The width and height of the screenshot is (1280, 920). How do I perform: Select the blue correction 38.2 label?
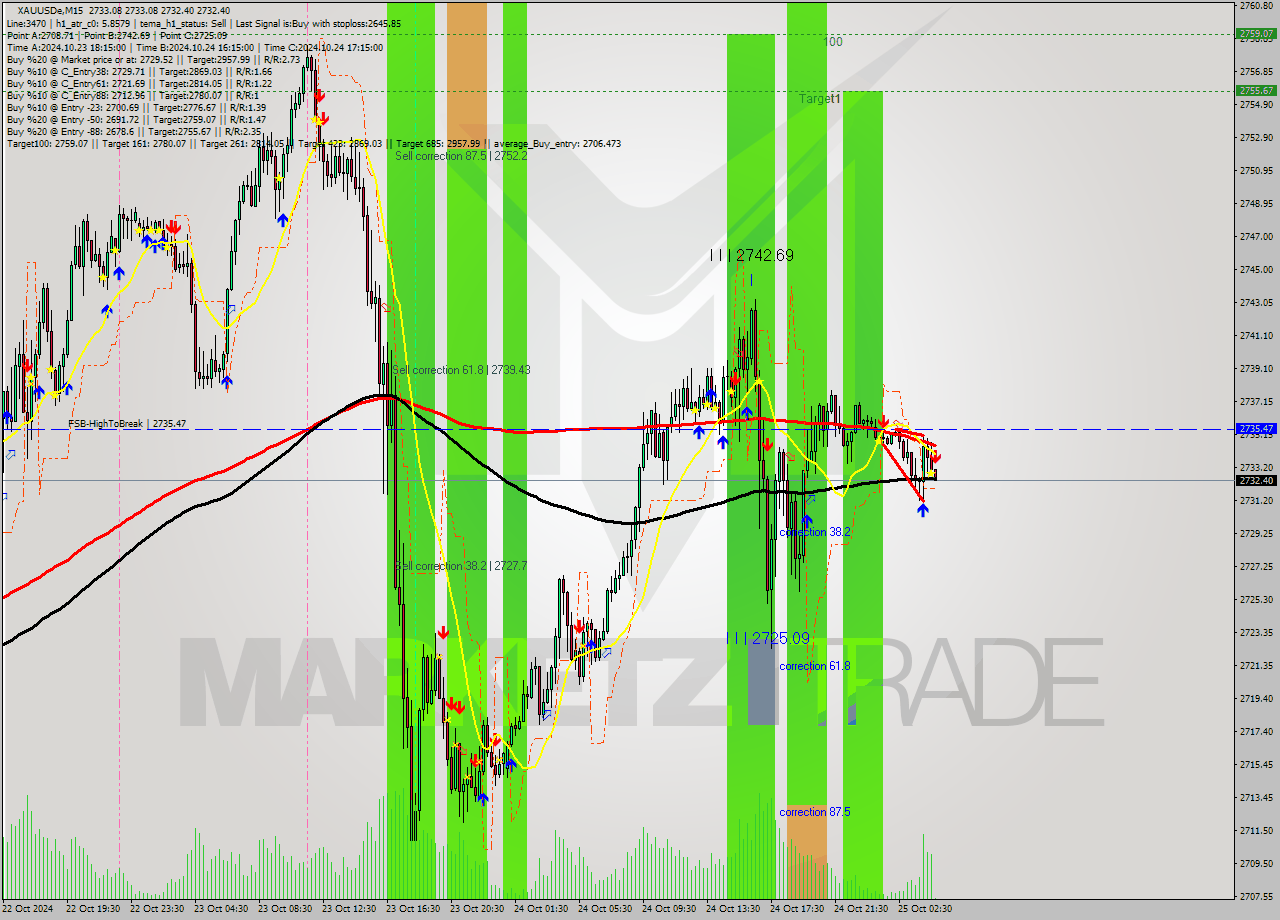point(815,532)
